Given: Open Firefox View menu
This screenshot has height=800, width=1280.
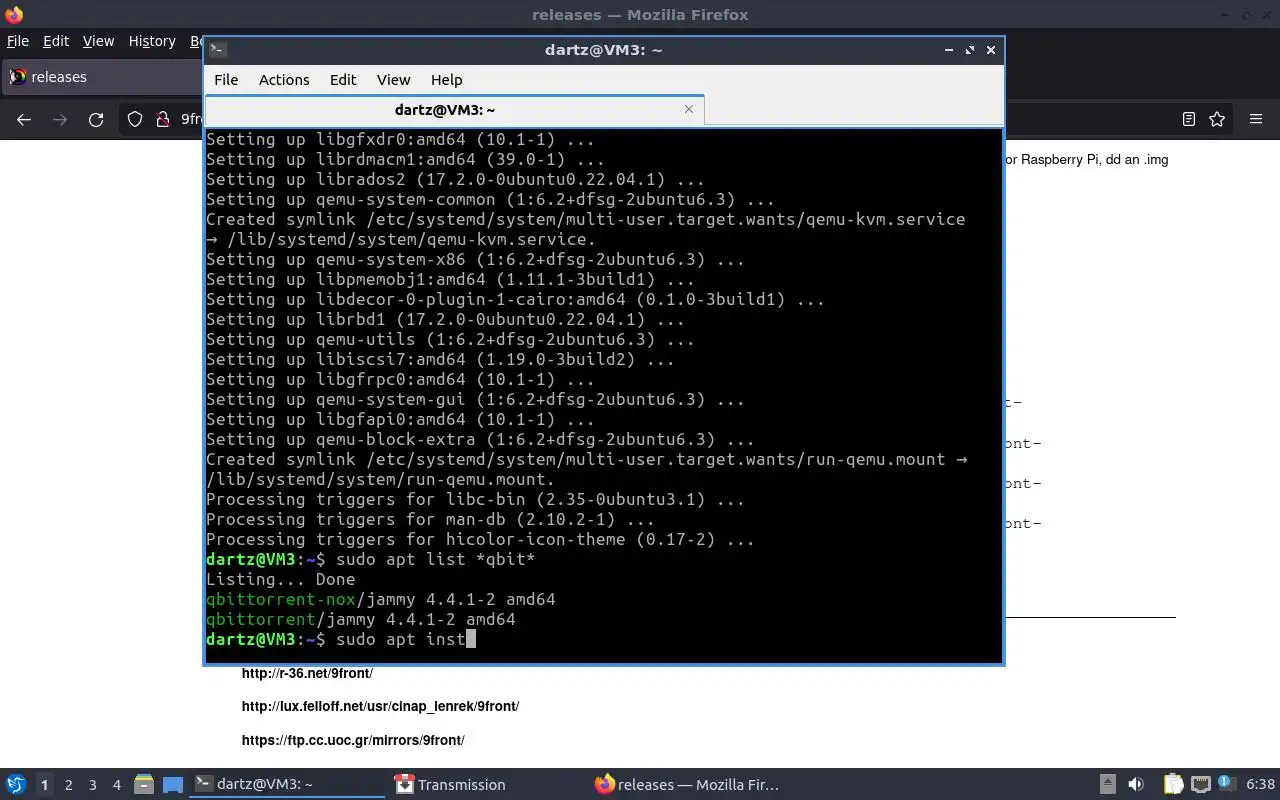Looking at the screenshot, I should [98, 41].
